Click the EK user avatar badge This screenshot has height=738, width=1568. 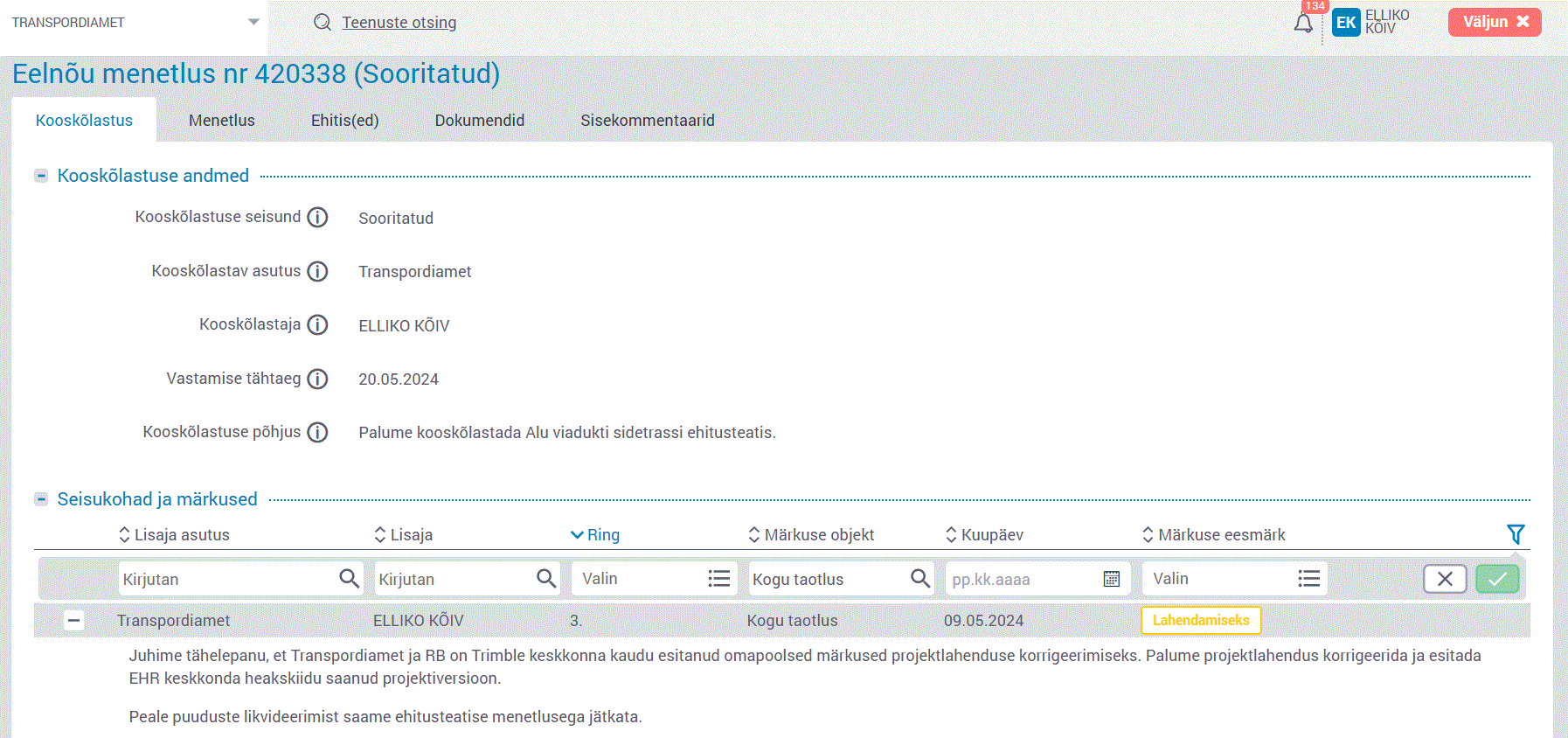point(1346,23)
